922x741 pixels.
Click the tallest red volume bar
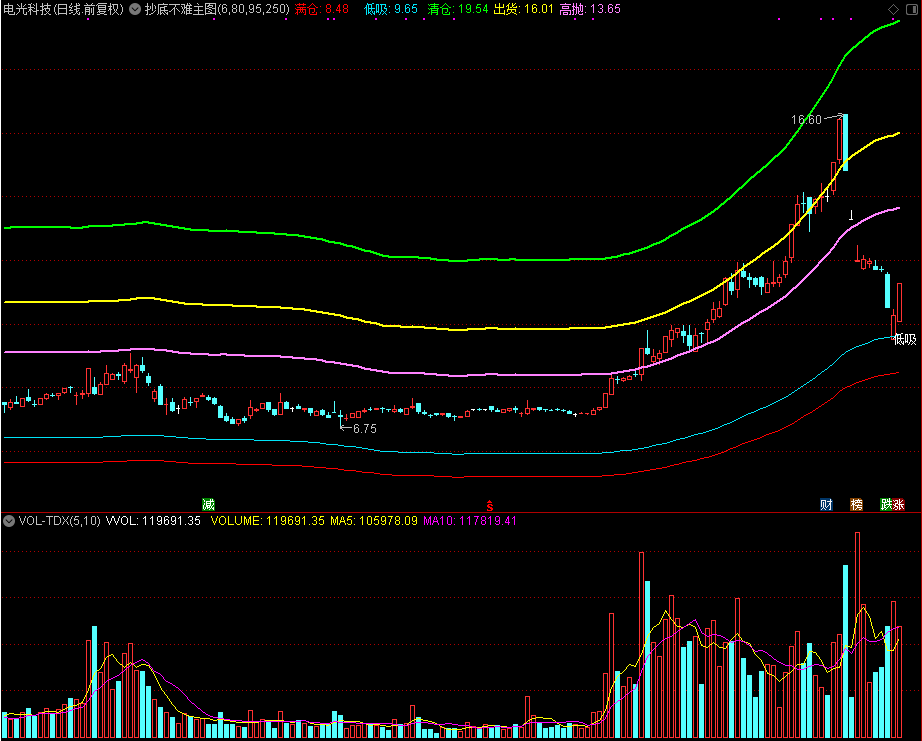(857, 635)
